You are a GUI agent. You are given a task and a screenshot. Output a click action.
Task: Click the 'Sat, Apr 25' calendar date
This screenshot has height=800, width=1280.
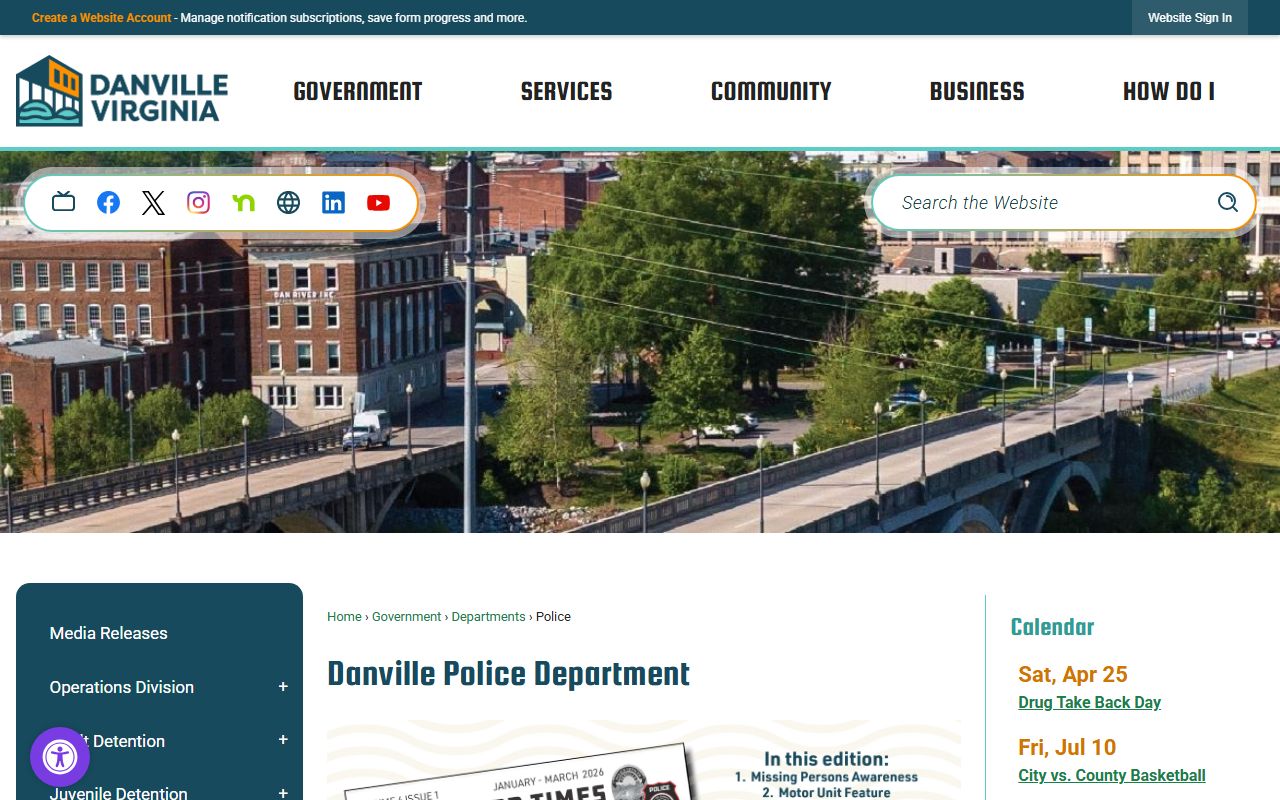[1073, 674]
